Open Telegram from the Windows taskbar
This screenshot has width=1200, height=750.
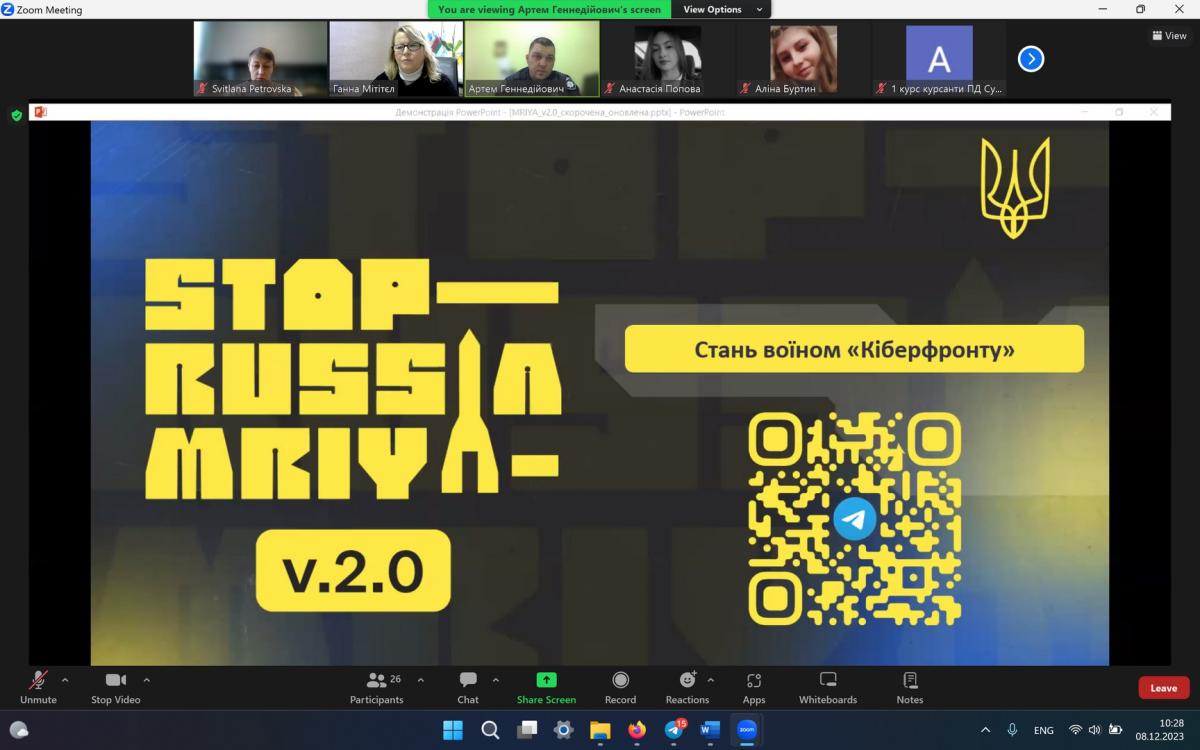[674, 730]
